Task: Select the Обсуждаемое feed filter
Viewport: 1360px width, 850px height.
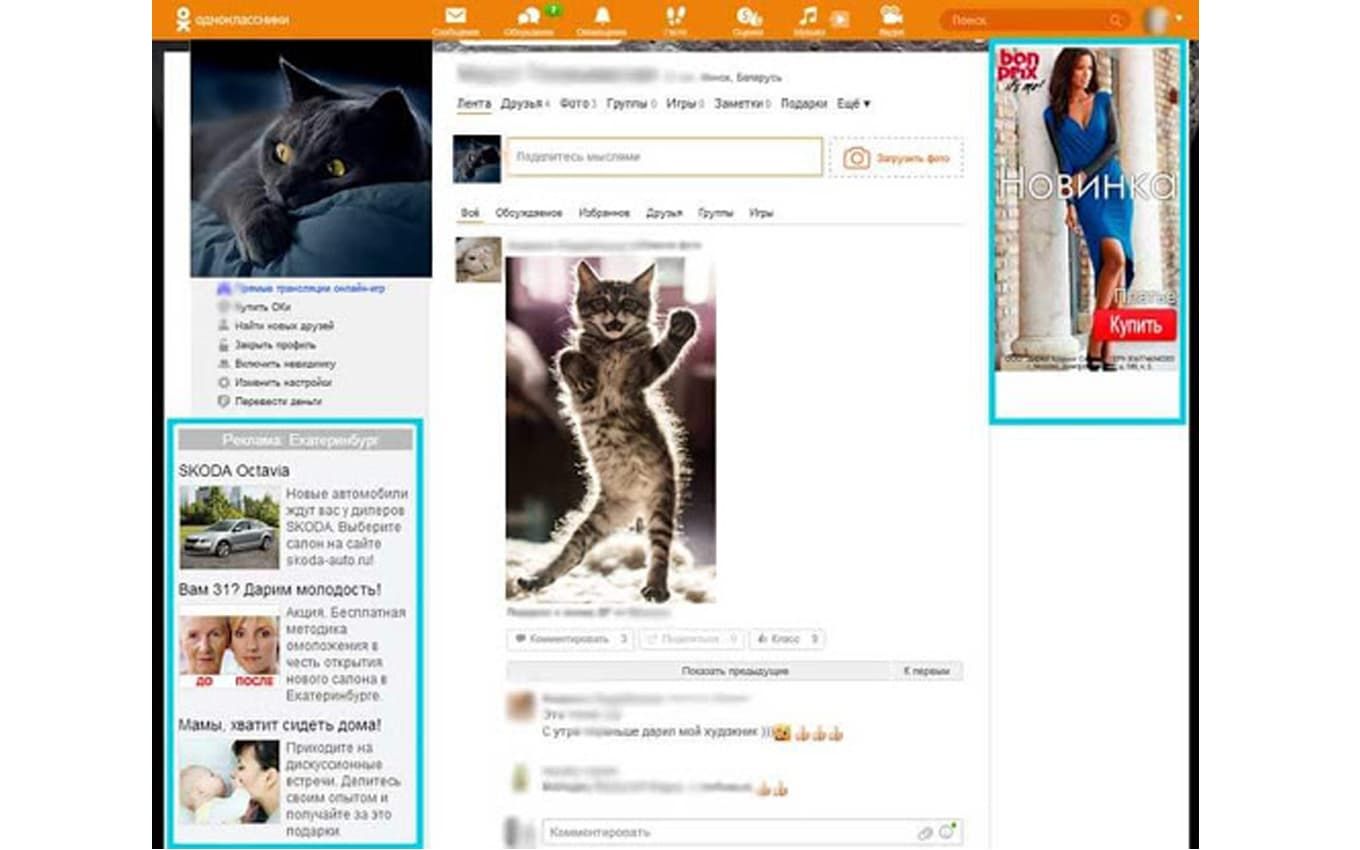Action: 529,213
